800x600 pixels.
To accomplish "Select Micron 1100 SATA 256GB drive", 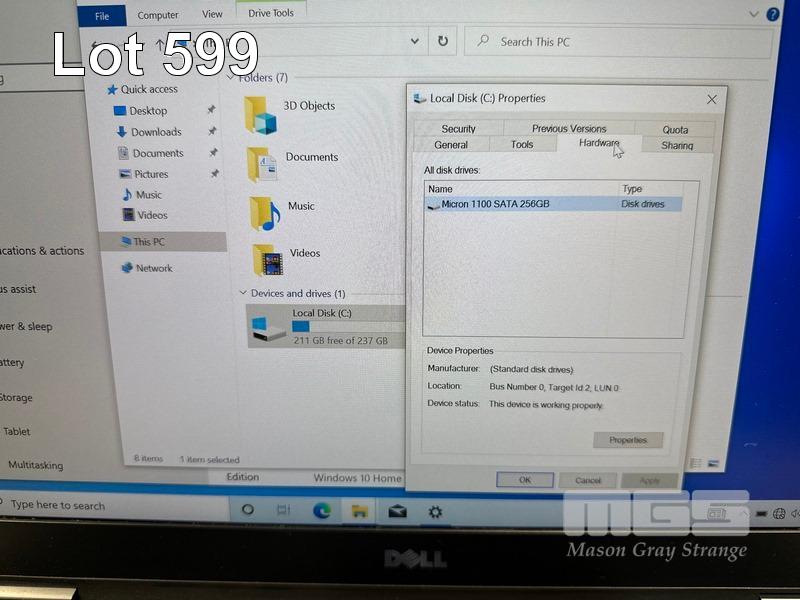I will [x=495, y=204].
